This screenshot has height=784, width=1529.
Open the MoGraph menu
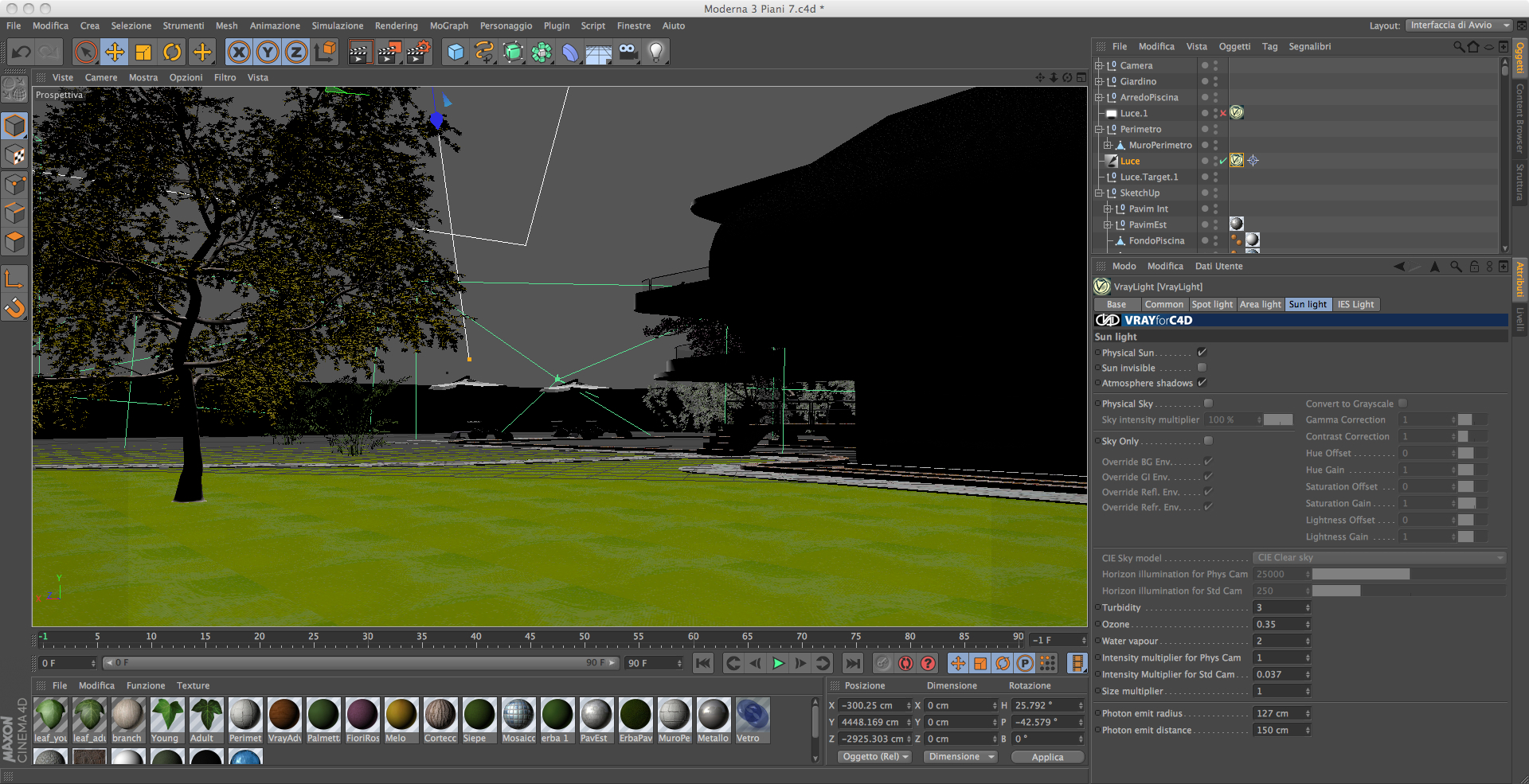(449, 25)
